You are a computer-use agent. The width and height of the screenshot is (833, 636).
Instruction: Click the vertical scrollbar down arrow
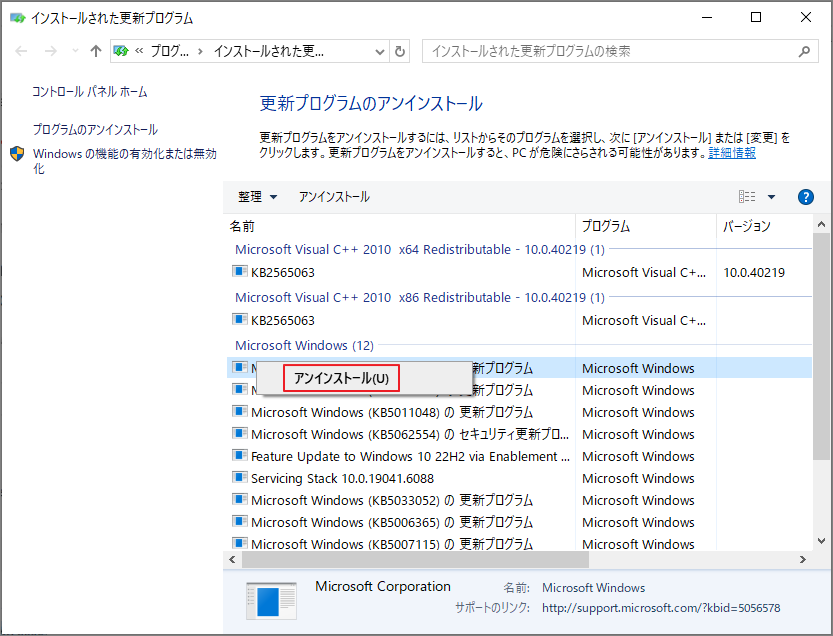pyautogui.click(x=821, y=541)
